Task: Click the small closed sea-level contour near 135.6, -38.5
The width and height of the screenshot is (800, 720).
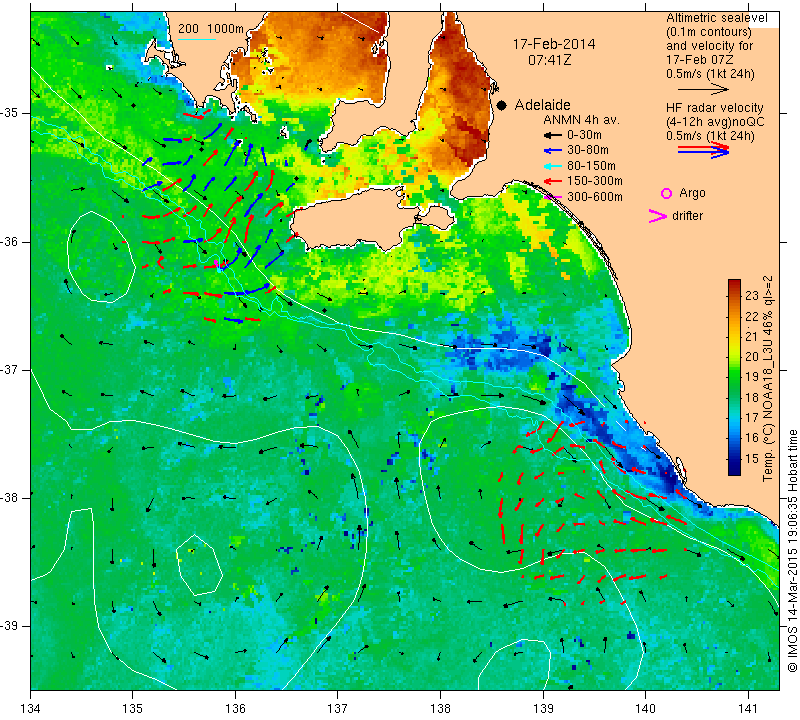Action: [199, 565]
